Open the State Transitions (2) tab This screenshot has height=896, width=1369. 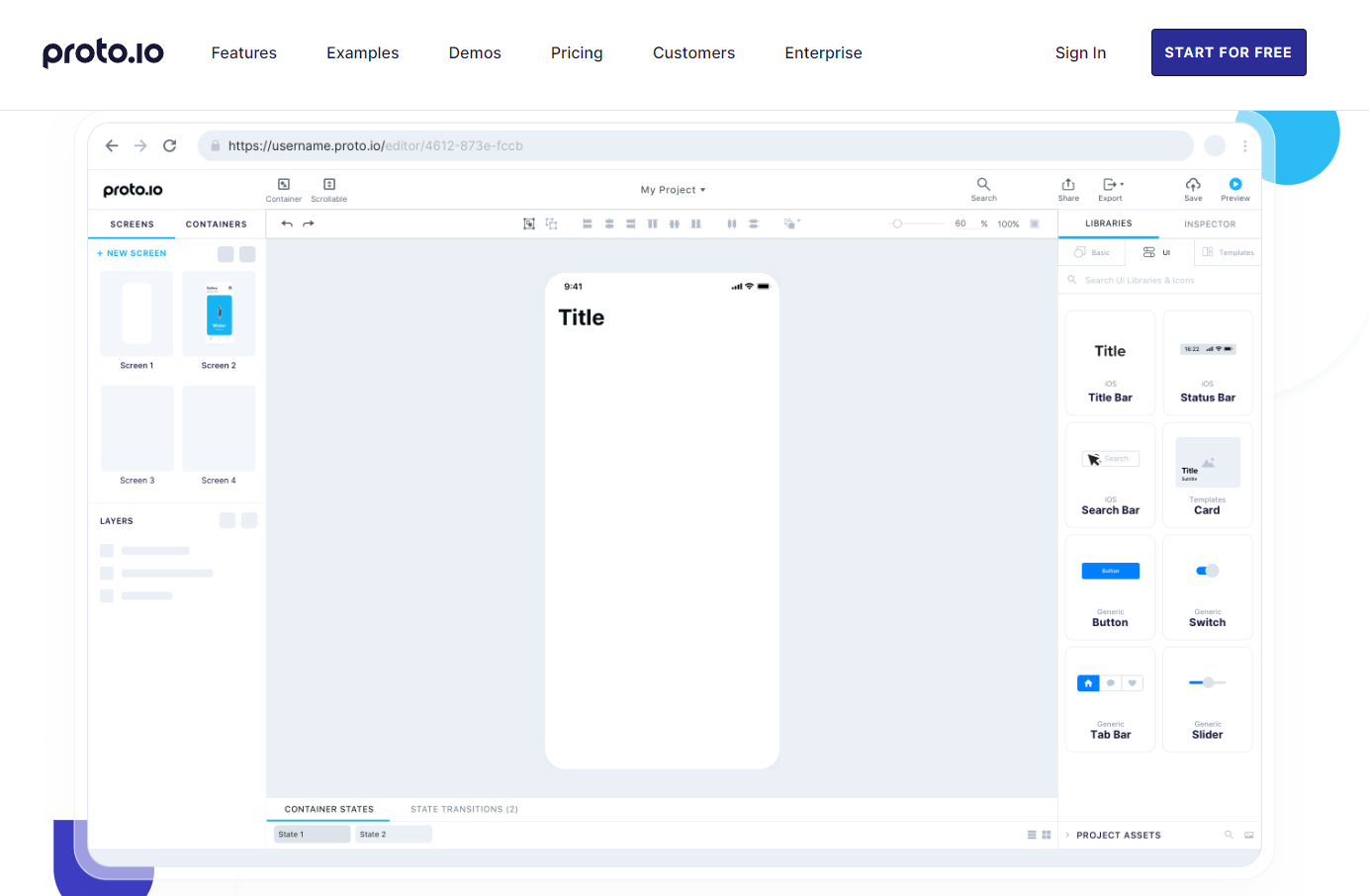pyautogui.click(x=464, y=809)
